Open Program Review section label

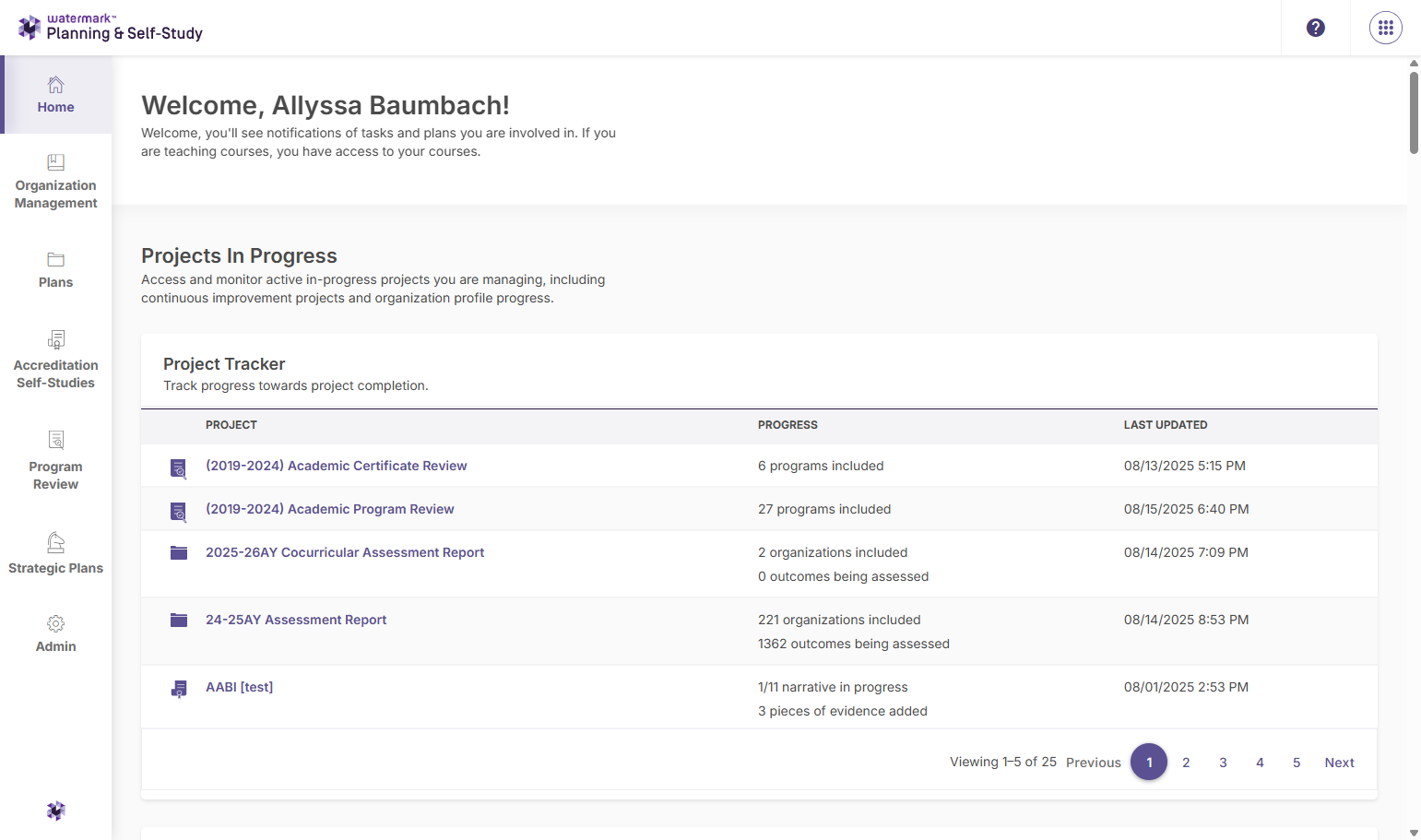(56, 476)
